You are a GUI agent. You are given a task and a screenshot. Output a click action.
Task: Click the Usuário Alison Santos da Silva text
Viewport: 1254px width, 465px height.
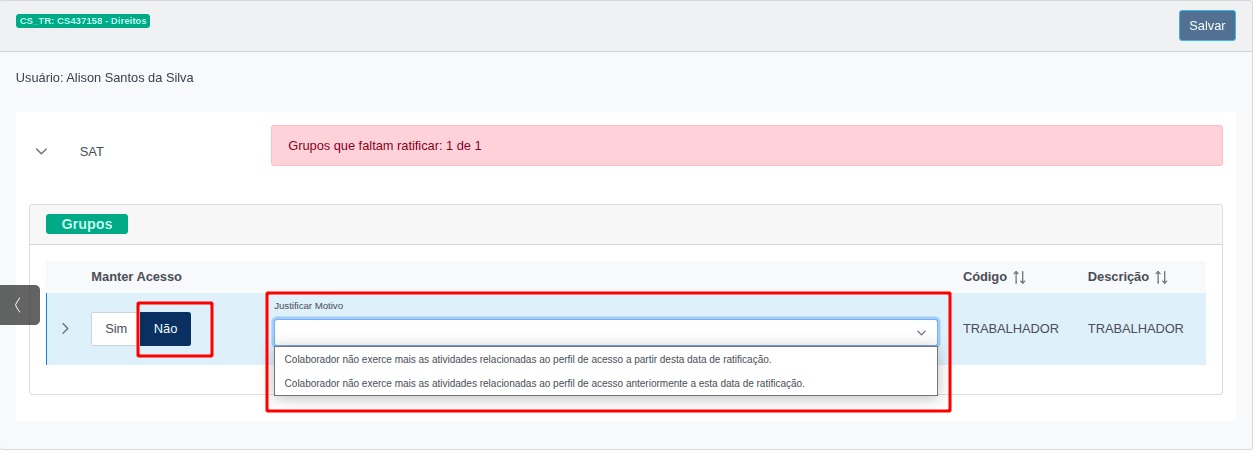[x=105, y=77]
